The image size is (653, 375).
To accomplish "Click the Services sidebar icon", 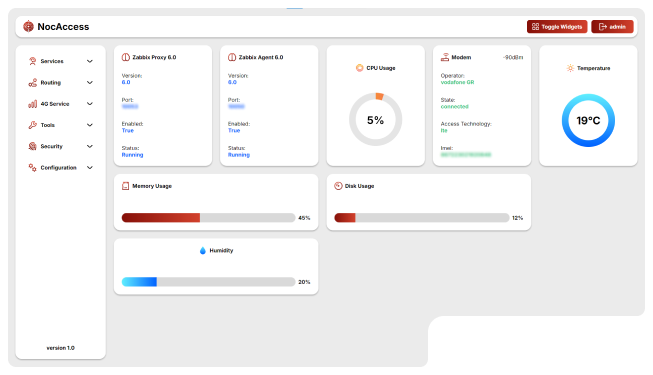I will click(x=32, y=61).
